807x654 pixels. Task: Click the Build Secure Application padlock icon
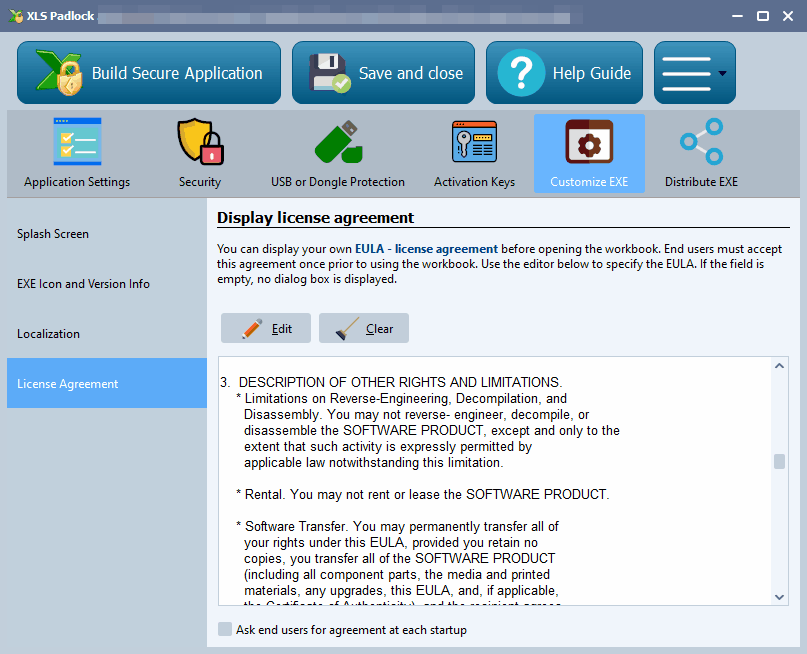tap(58, 73)
